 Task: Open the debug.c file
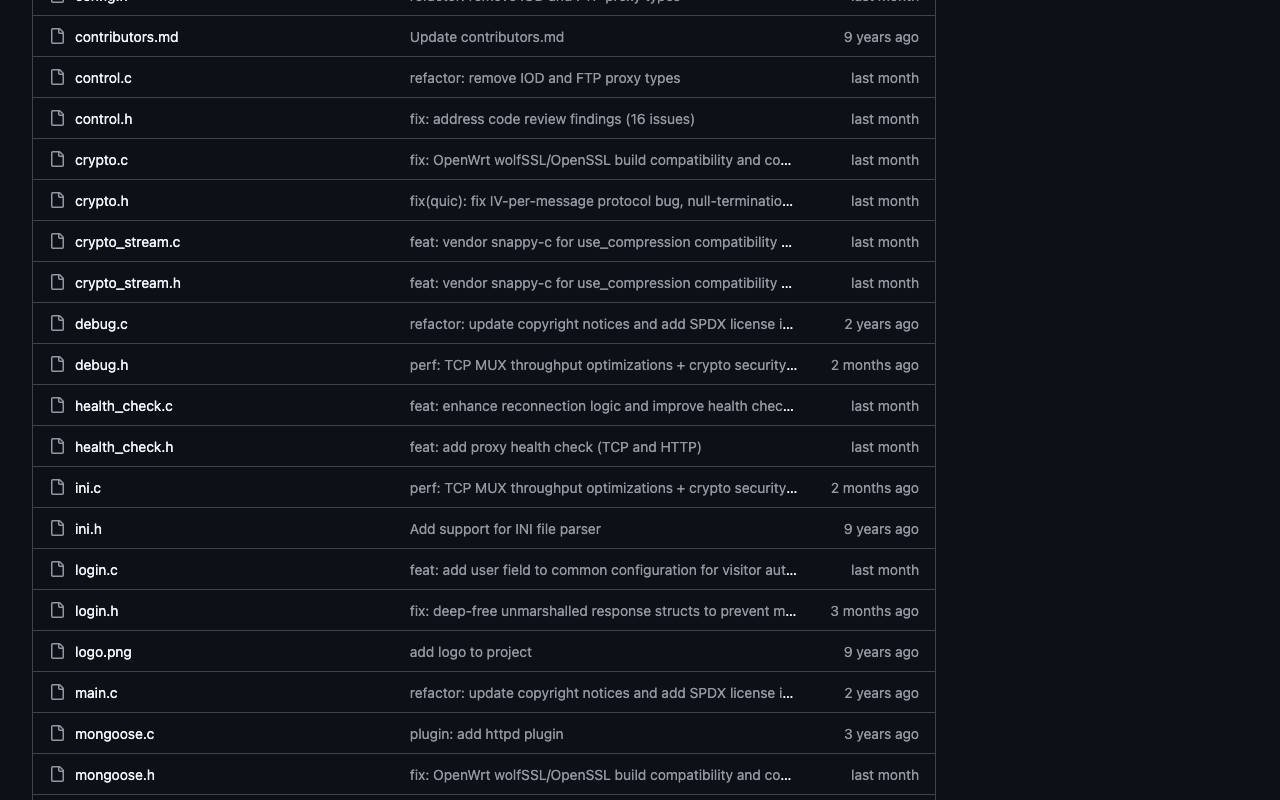click(101, 324)
